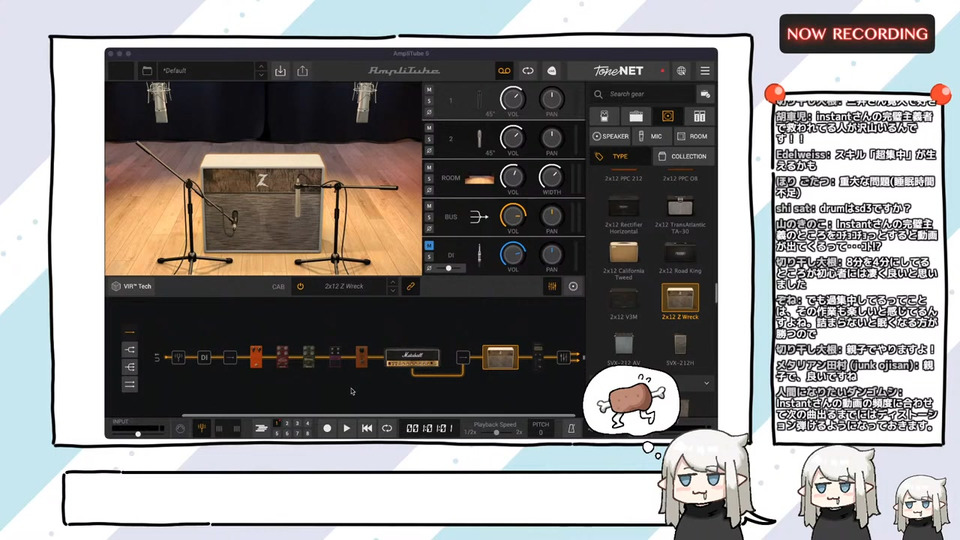This screenshot has height=540, width=960.
Task: Solo mic channel 1
Action: tap(429, 101)
